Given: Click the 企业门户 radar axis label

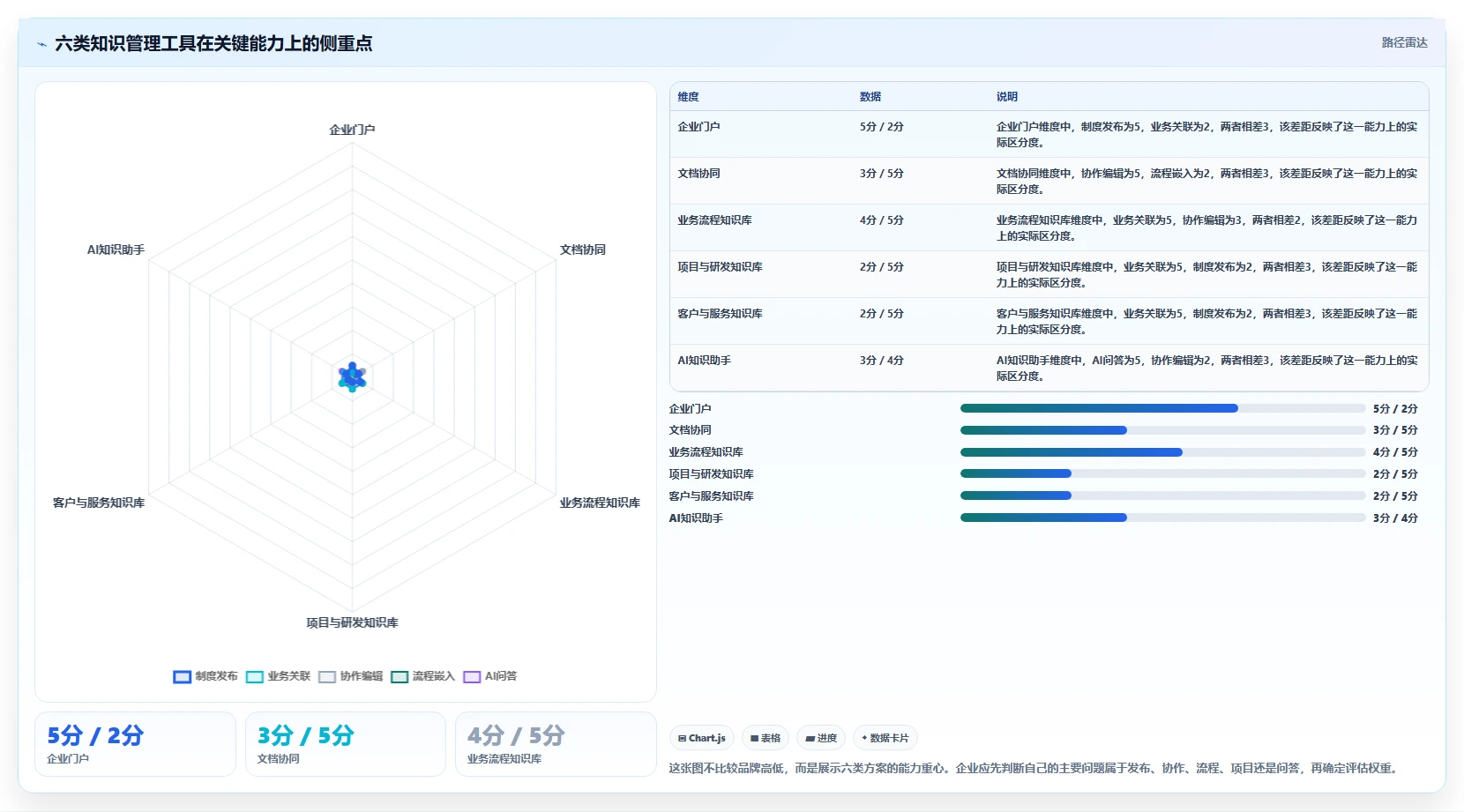Looking at the screenshot, I should coord(352,130).
